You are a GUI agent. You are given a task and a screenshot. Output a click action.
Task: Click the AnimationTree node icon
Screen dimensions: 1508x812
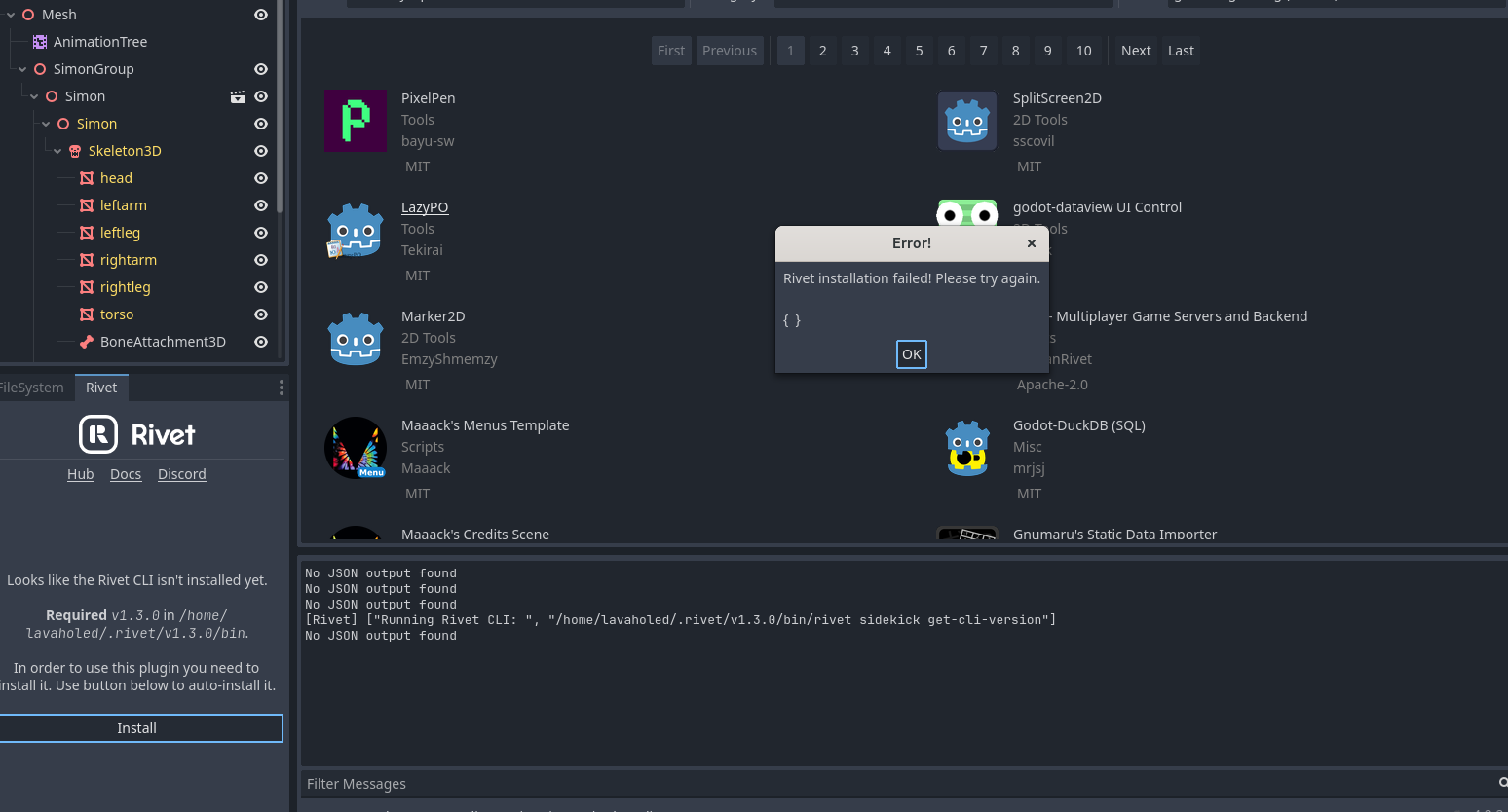coord(40,42)
